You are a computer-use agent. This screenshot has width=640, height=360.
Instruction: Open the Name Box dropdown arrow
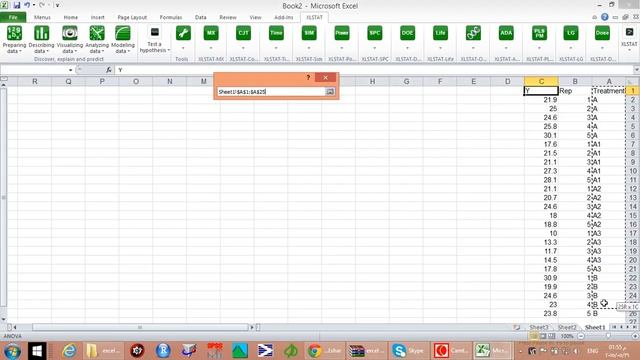point(71,70)
